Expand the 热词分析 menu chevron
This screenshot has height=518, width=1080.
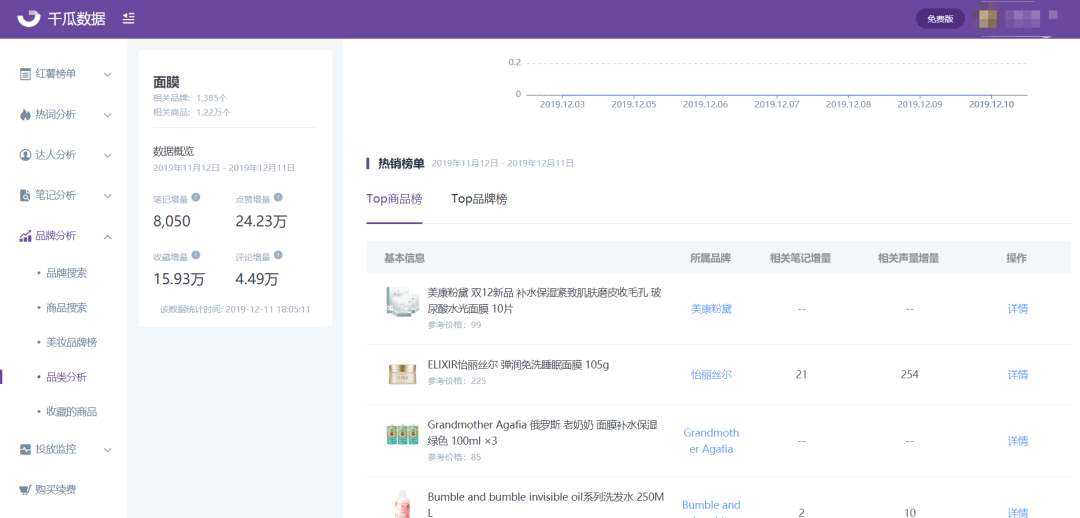pyautogui.click(x=107, y=115)
